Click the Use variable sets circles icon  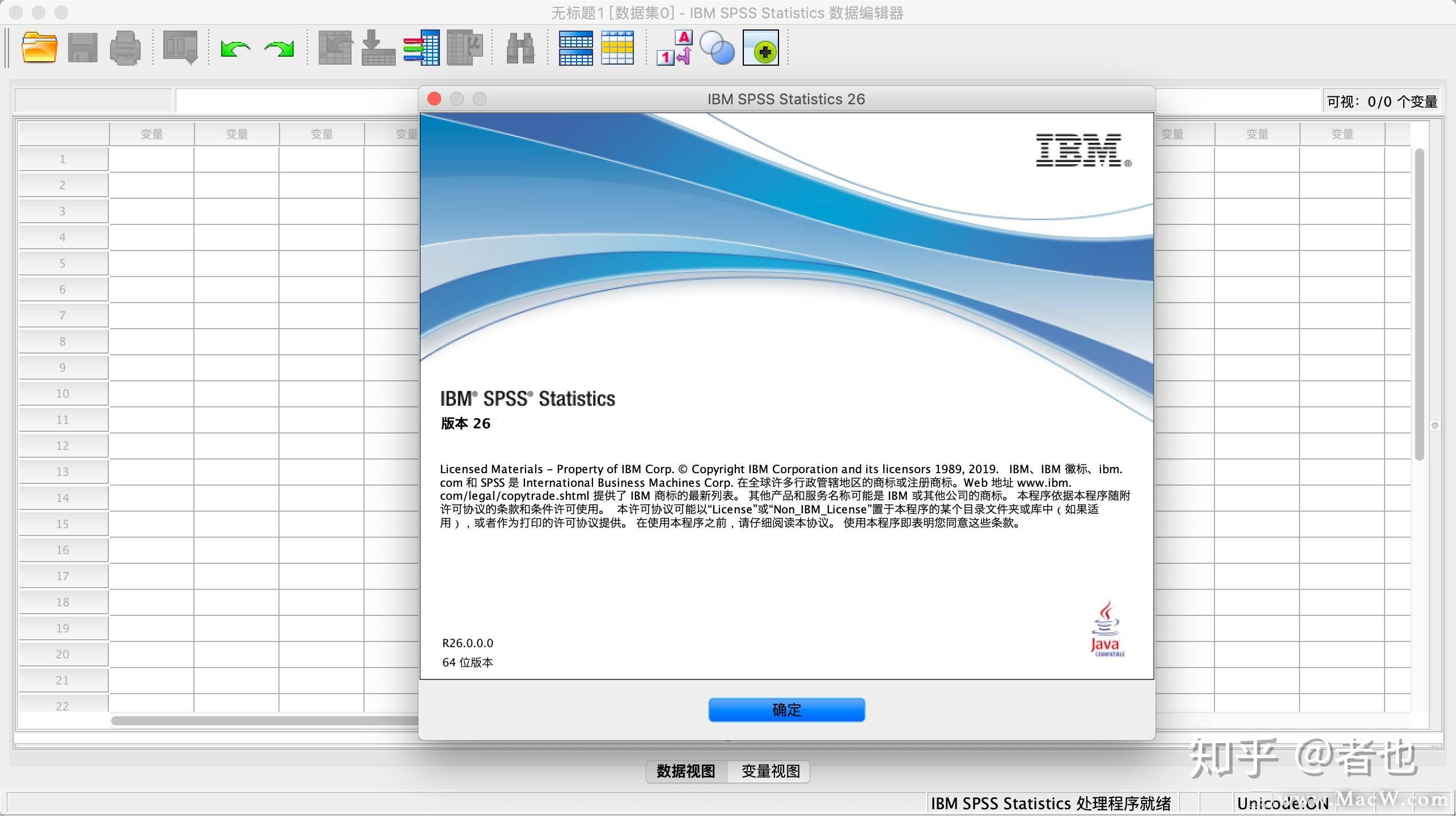[717, 48]
